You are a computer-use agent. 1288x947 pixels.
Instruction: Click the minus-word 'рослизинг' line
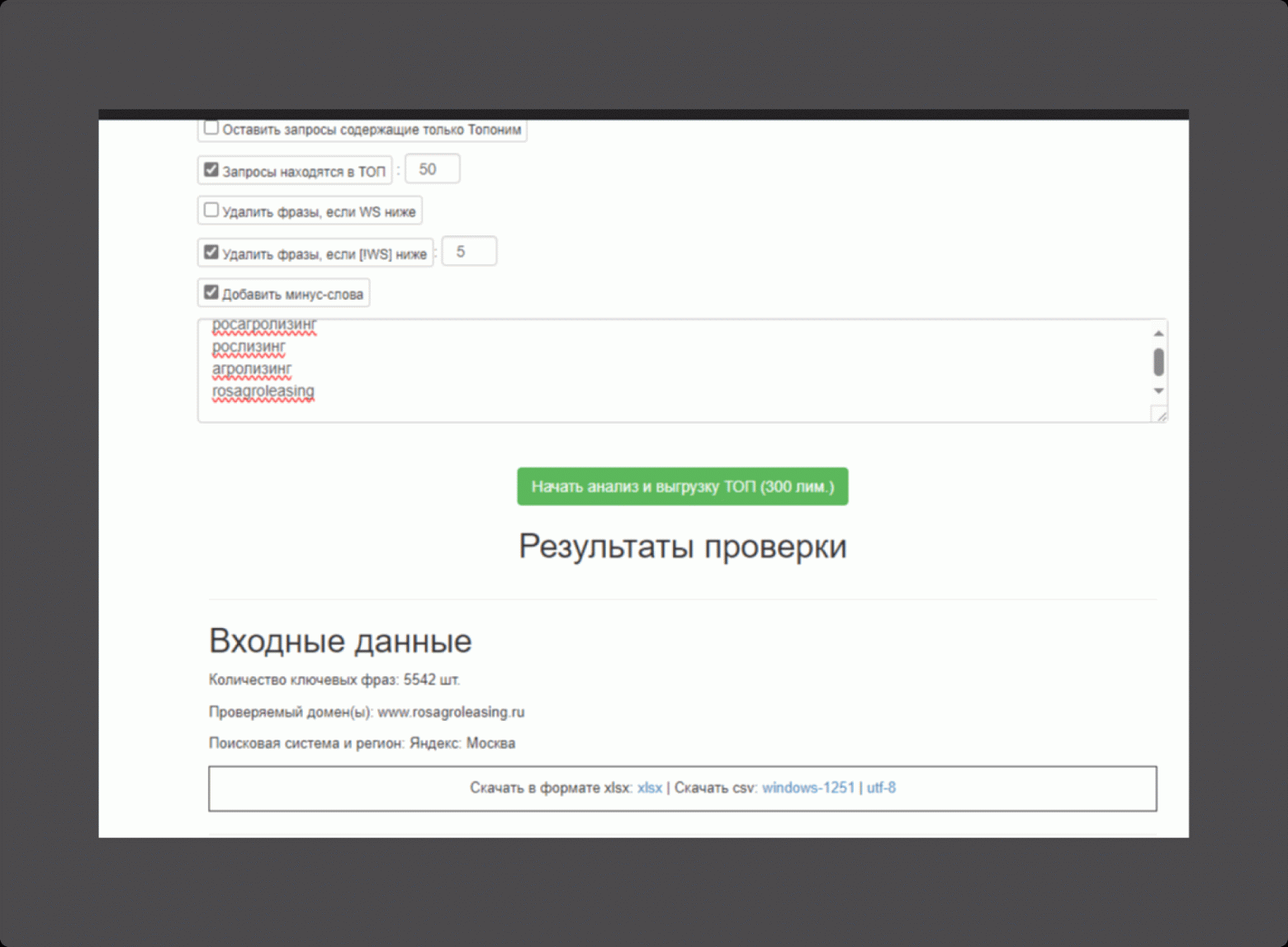249,347
